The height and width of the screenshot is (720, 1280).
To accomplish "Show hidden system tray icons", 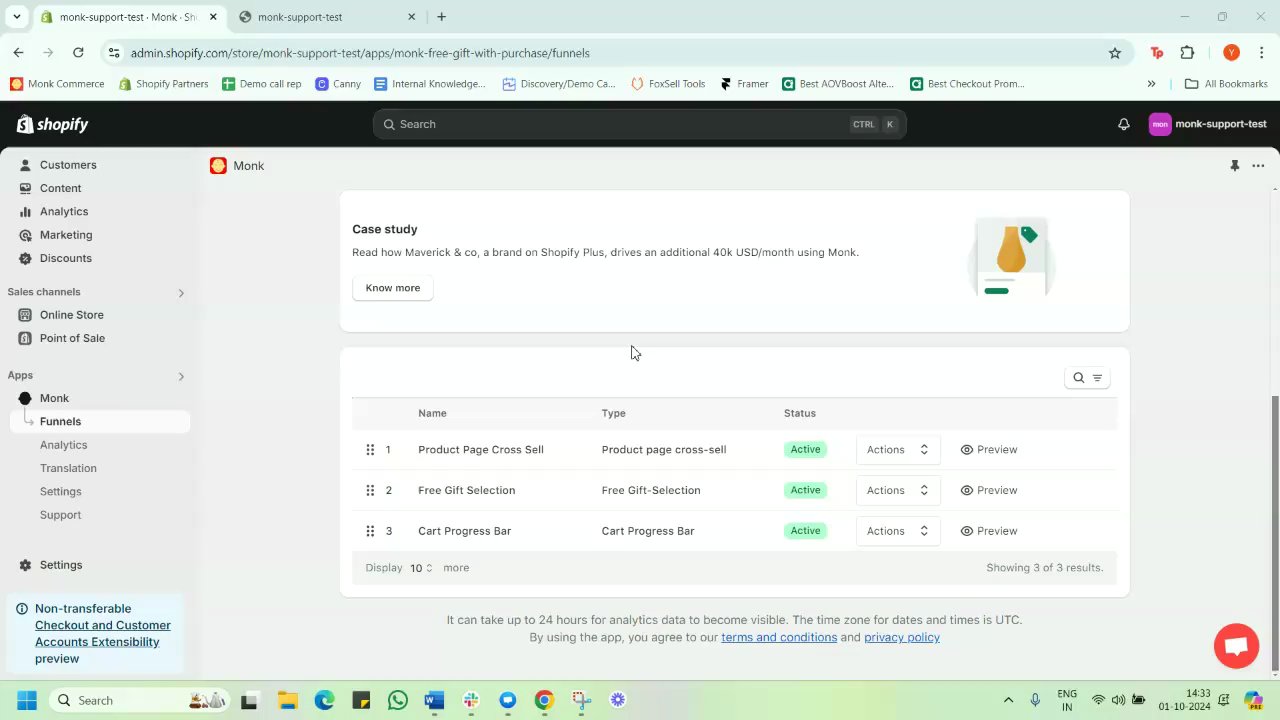I will pyautogui.click(x=1008, y=700).
